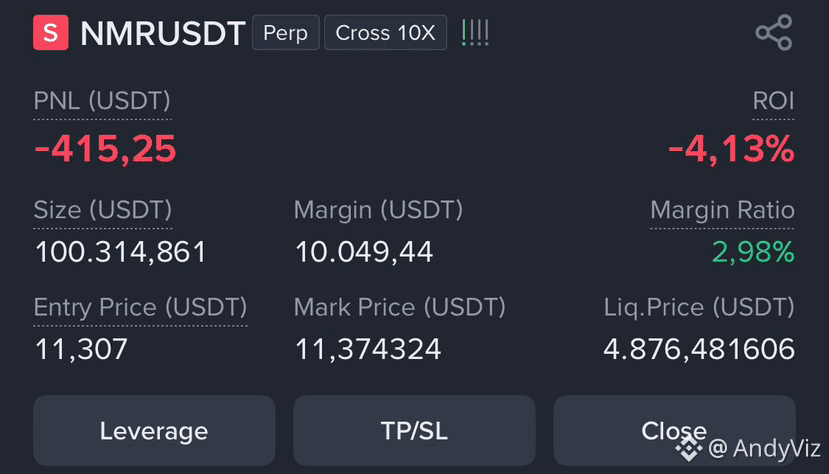Click the Margin value 10.049,44
This screenshot has height=474, width=829.
364,252
